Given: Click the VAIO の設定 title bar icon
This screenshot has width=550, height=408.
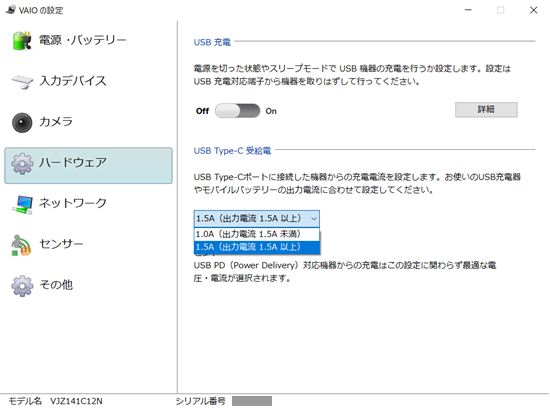Looking at the screenshot, I should click(11, 10).
